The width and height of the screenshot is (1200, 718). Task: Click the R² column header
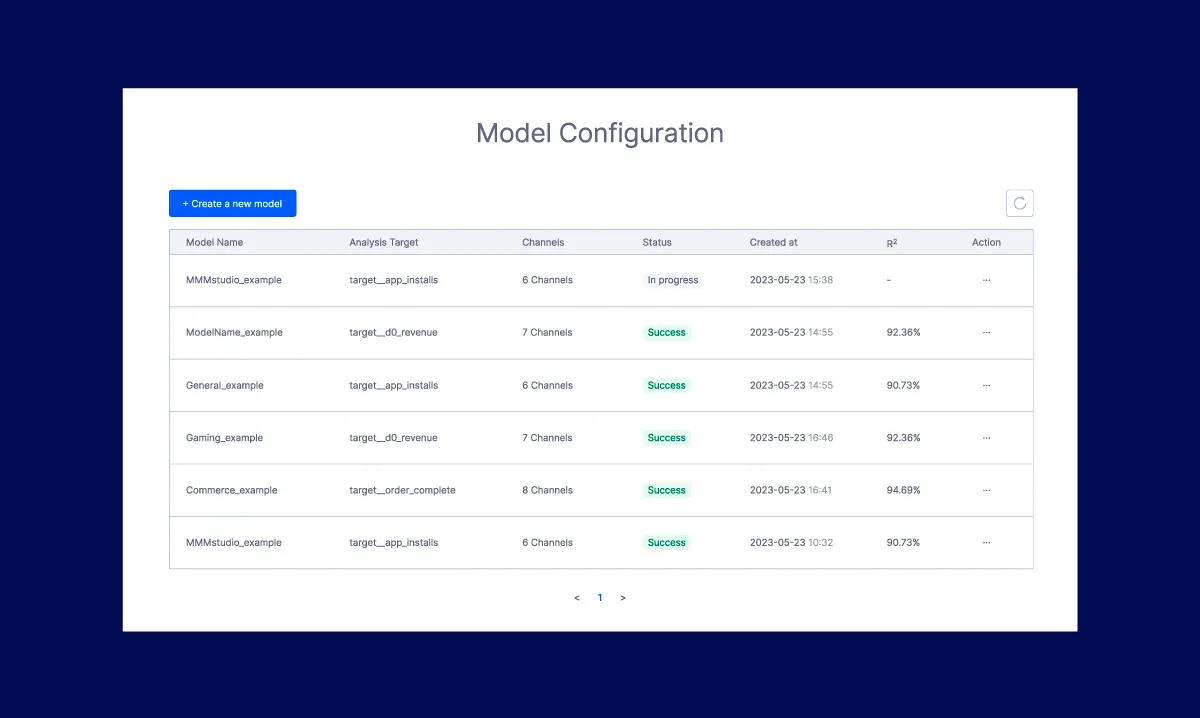point(892,242)
